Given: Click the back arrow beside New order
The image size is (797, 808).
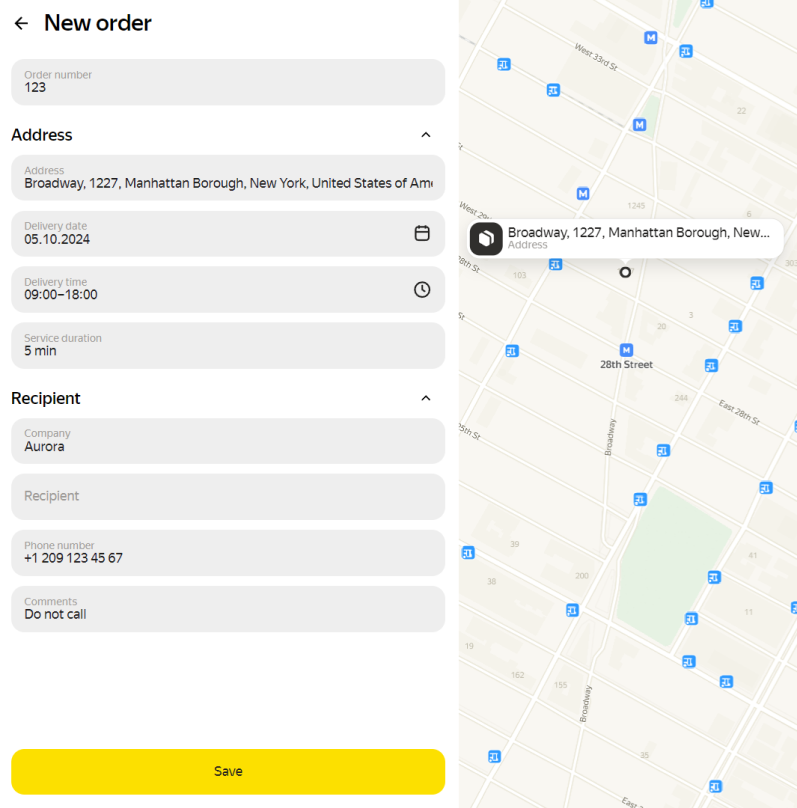Looking at the screenshot, I should tap(21, 23).
